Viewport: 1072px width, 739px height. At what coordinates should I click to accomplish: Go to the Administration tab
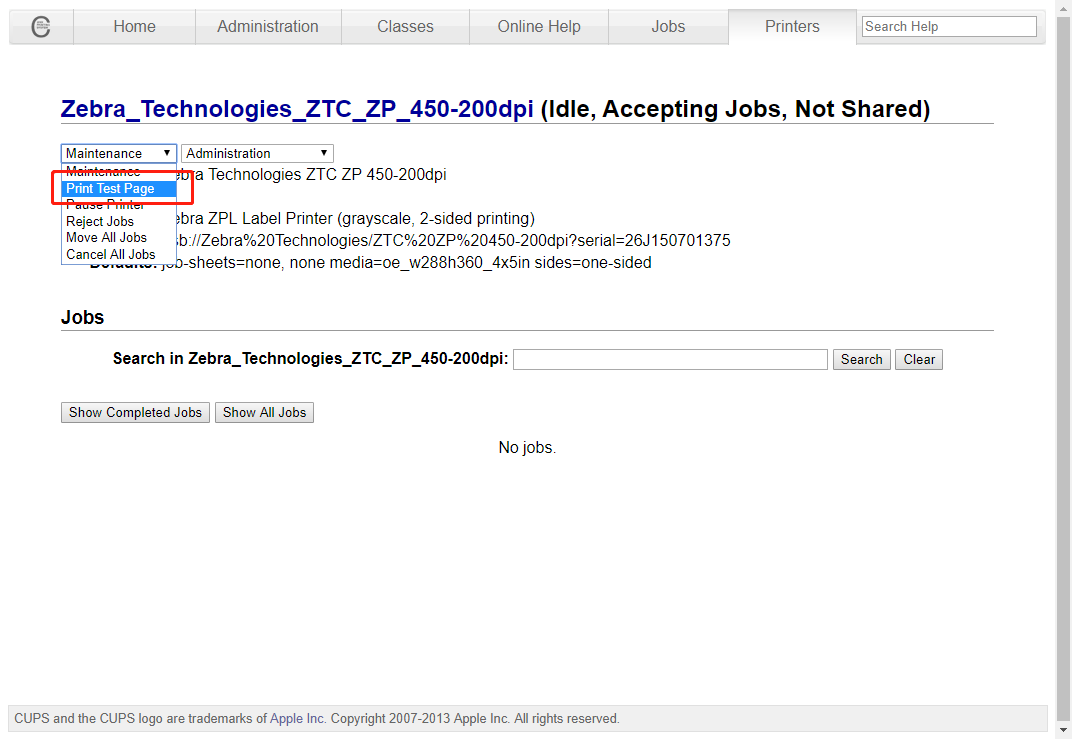[268, 27]
